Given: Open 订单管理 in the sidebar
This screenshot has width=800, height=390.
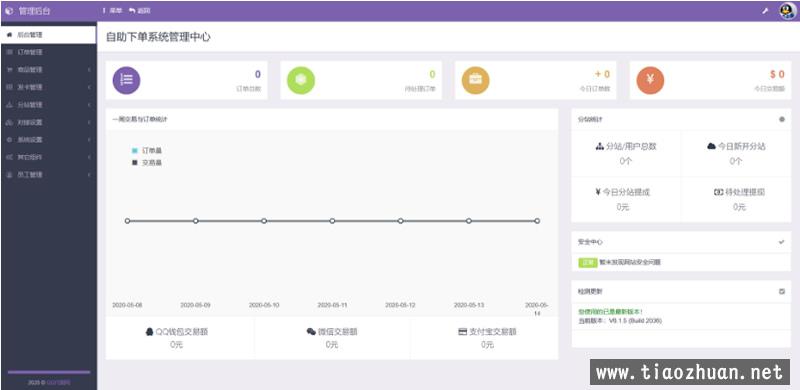Looking at the screenshot, I should (48, 52).
